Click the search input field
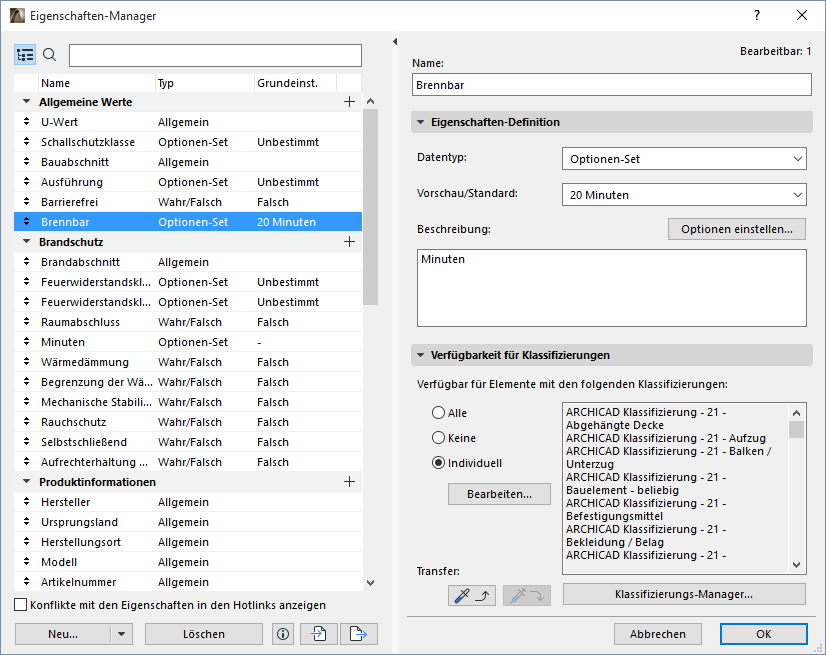This screenshot has width=826, height=655. (215, 55)
